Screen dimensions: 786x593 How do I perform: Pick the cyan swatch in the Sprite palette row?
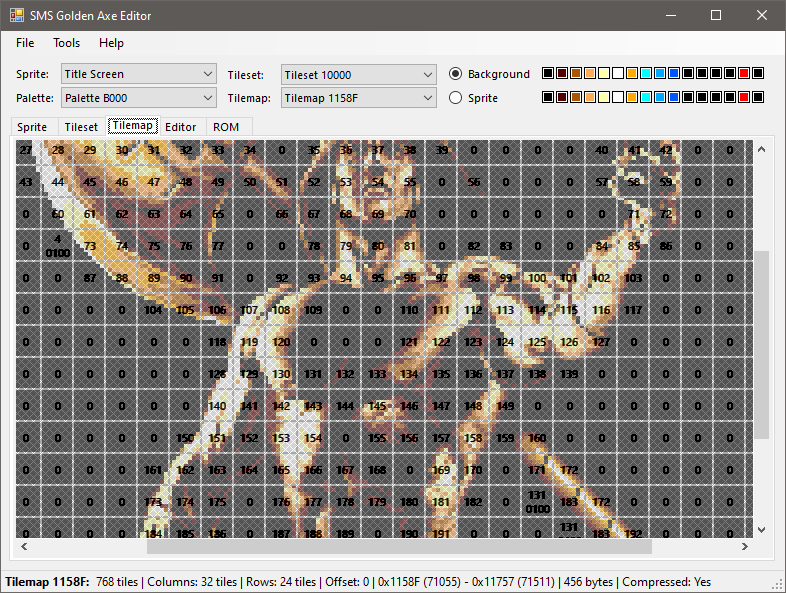pos(646,97)
